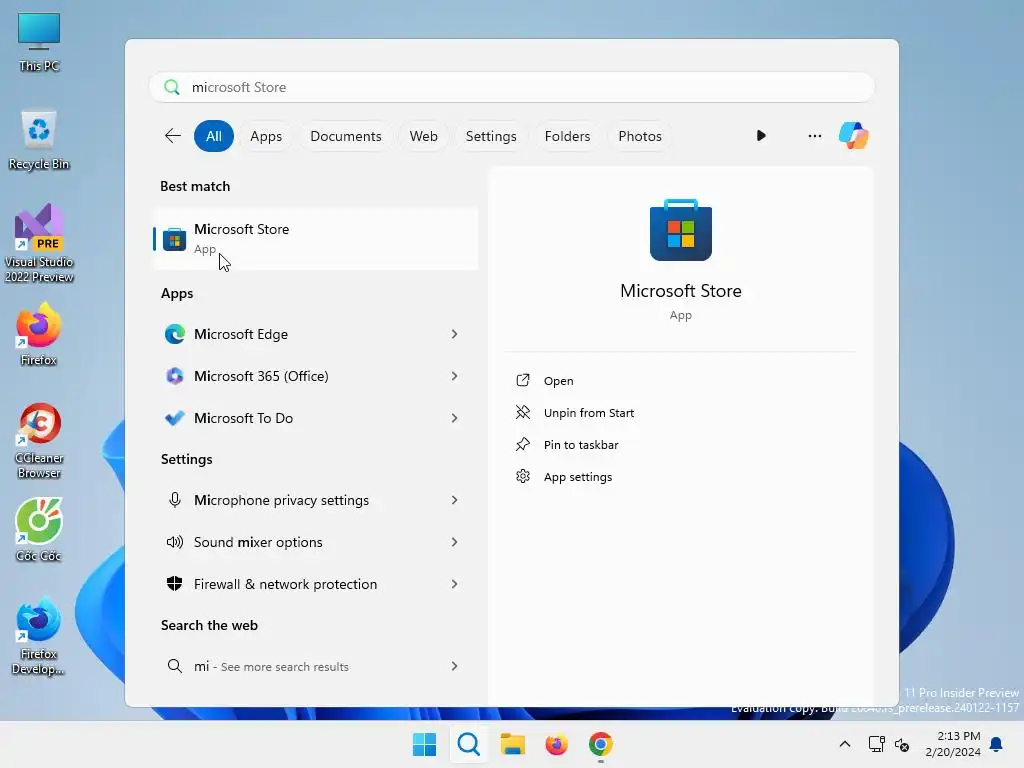Click the Microsoft Store icon in Best match
This screenshot has width=1024, height=768.
pyautogui.click(x=174, y=239)
